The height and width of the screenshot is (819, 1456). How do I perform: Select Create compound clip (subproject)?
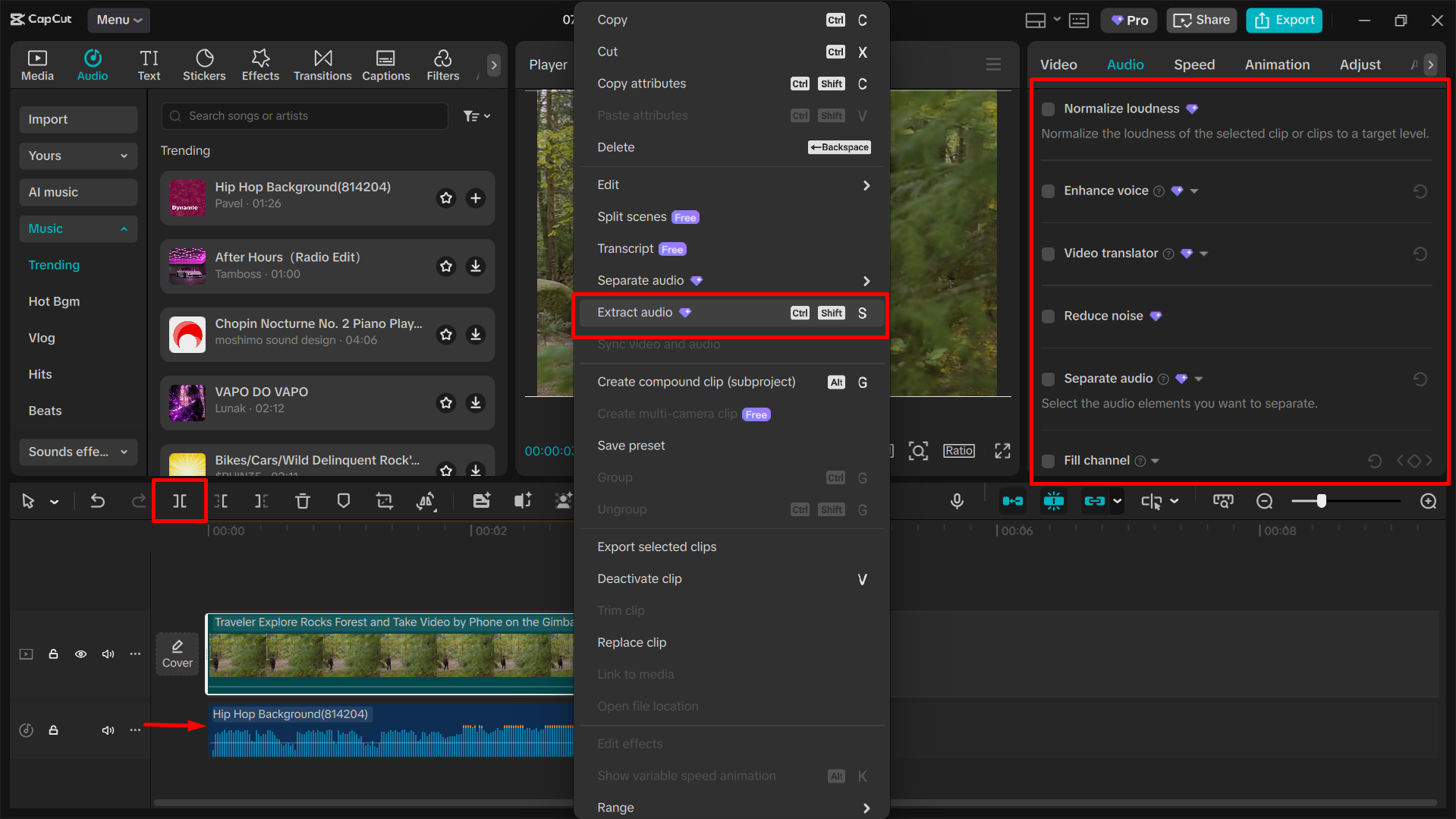[x=731, y=382]
